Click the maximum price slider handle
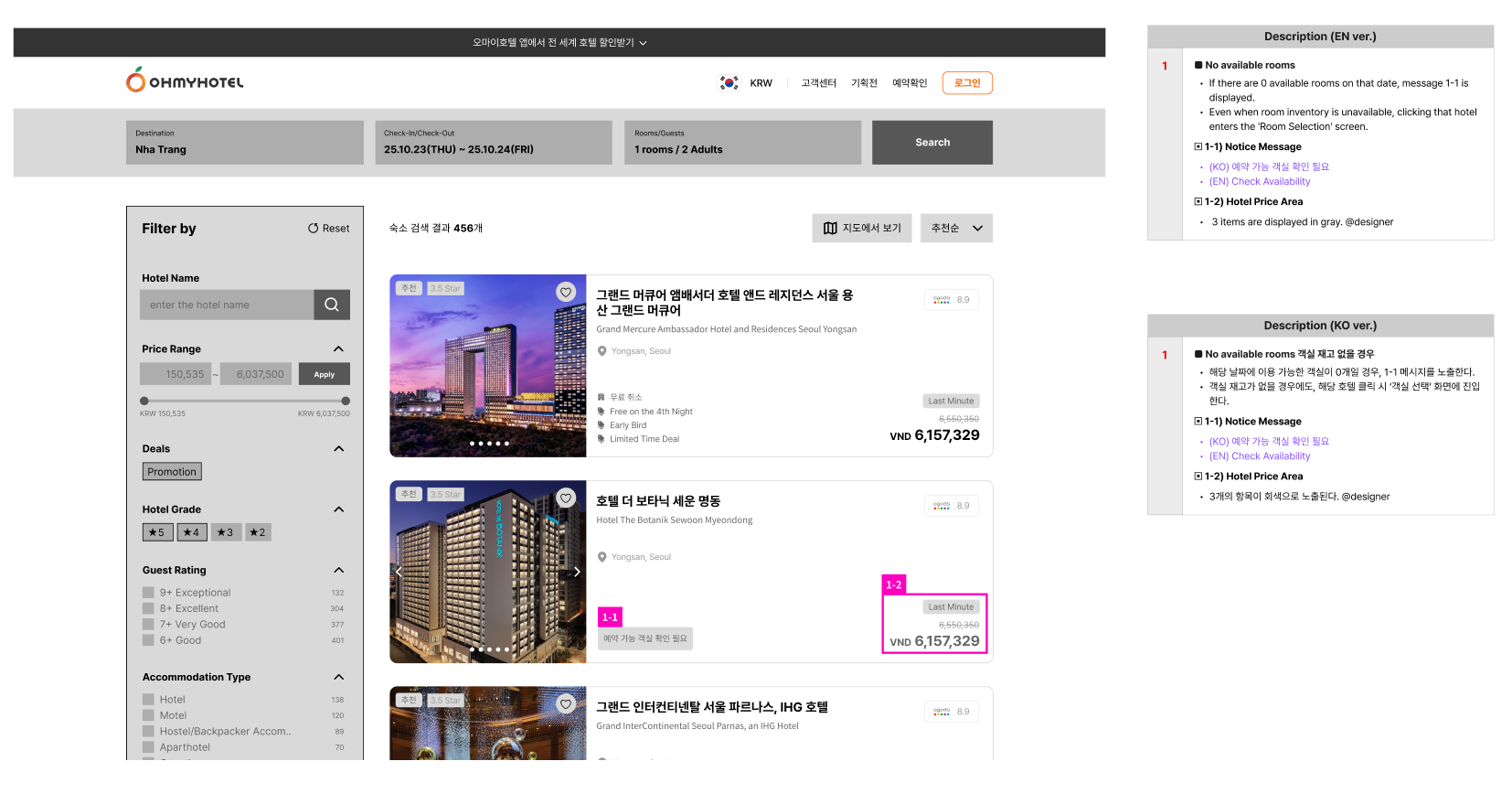The image size is (1512, 804). 346,401
